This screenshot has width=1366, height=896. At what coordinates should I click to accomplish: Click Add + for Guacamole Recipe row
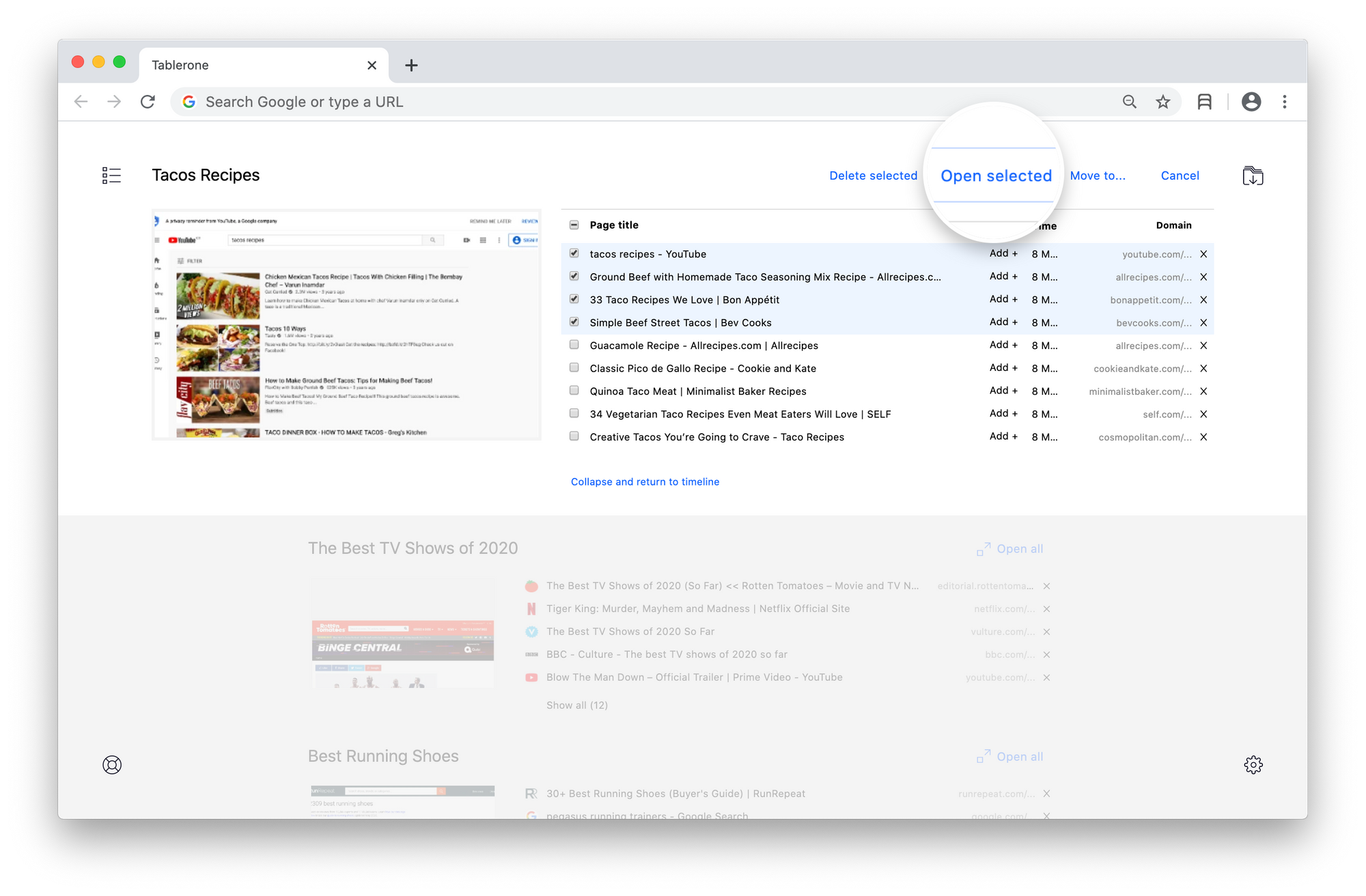click(x=1003, y=345)
